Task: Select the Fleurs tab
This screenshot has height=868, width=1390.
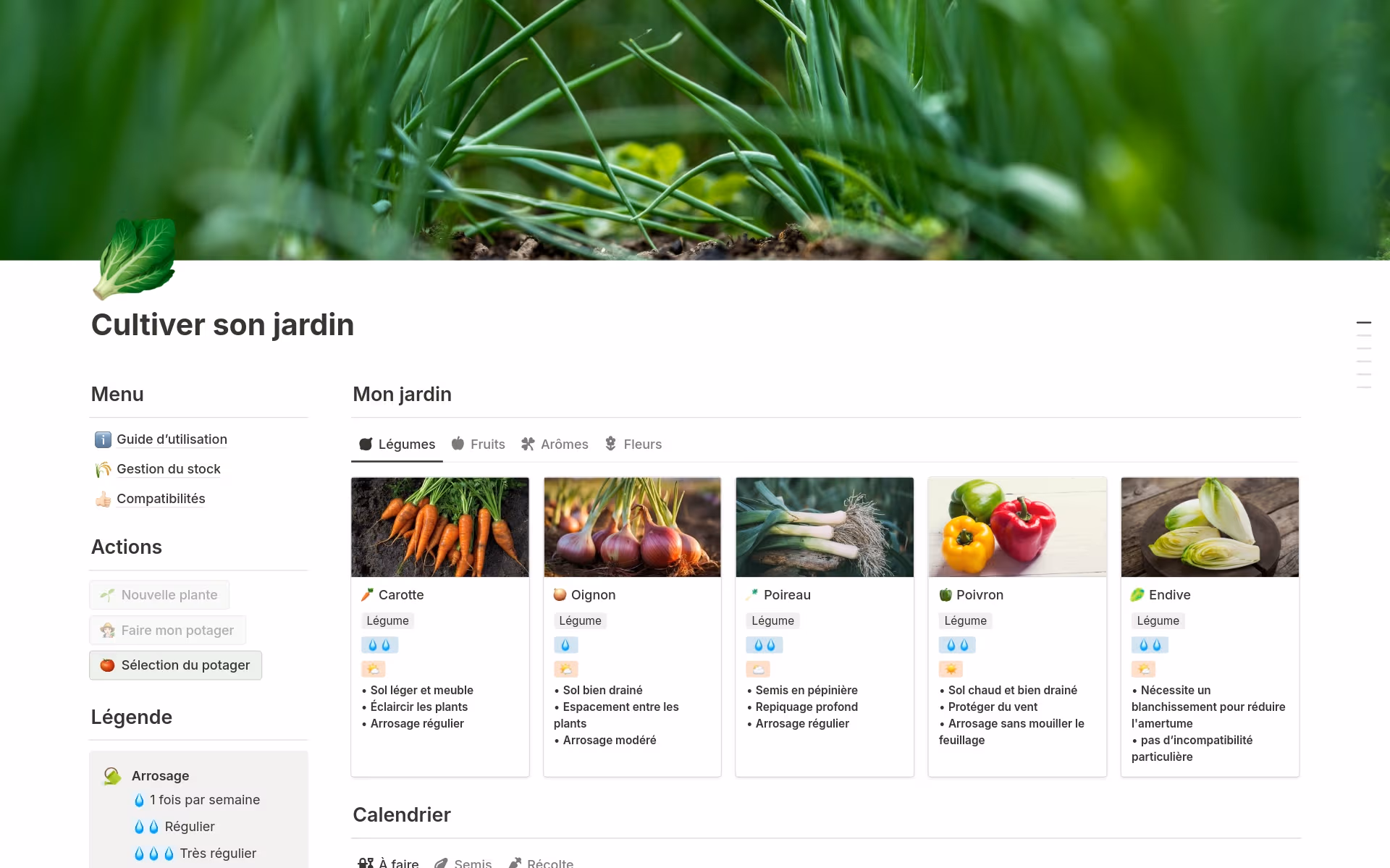Action: (x=633, y=444)
